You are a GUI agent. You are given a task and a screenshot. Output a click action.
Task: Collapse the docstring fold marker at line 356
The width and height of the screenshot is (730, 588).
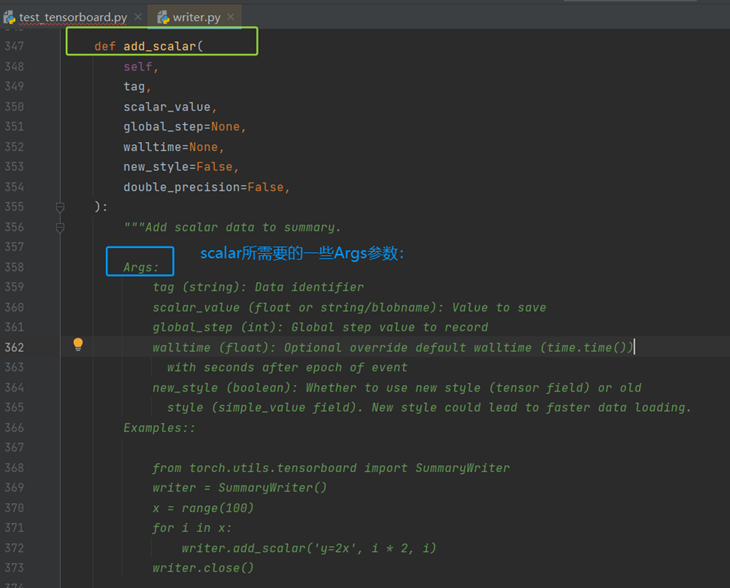pos(60,227)
